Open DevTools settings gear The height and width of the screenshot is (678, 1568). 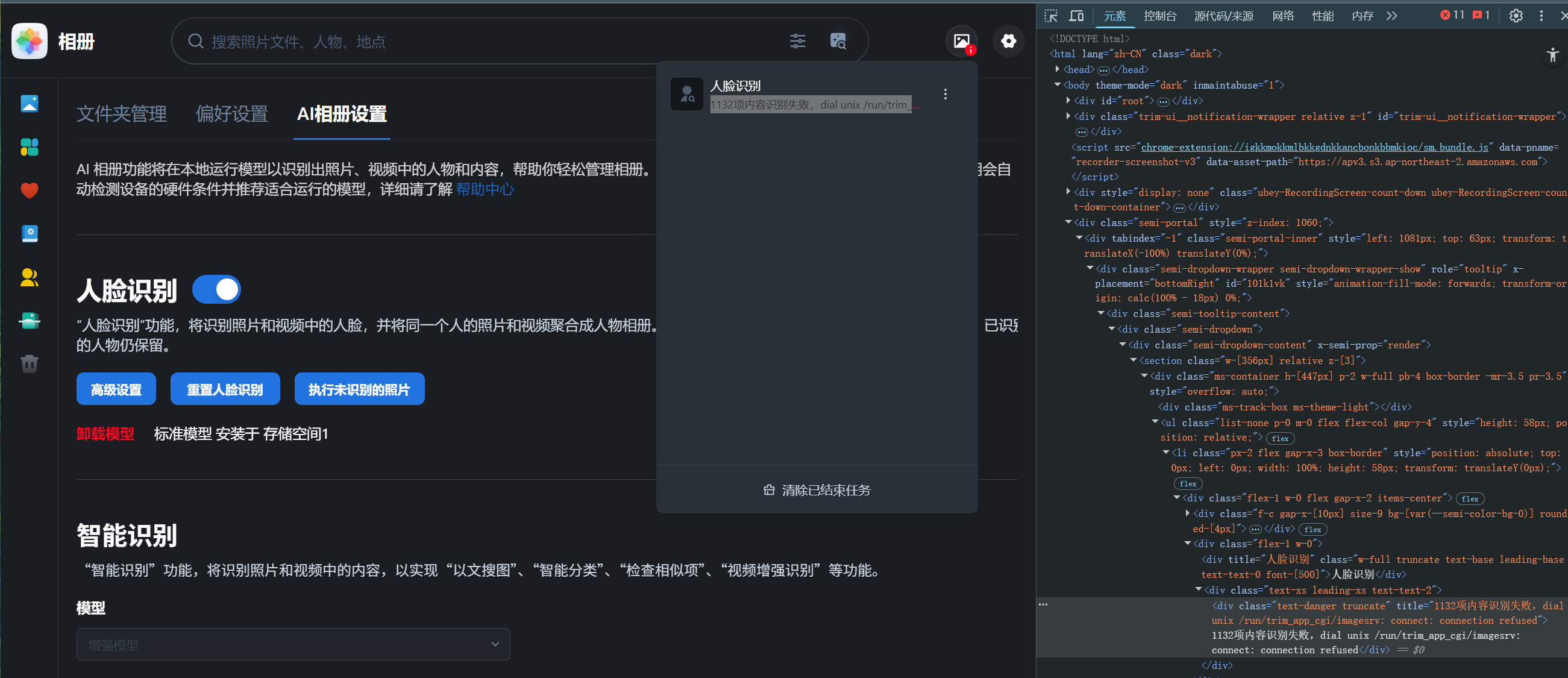[x=1516, y=16]
